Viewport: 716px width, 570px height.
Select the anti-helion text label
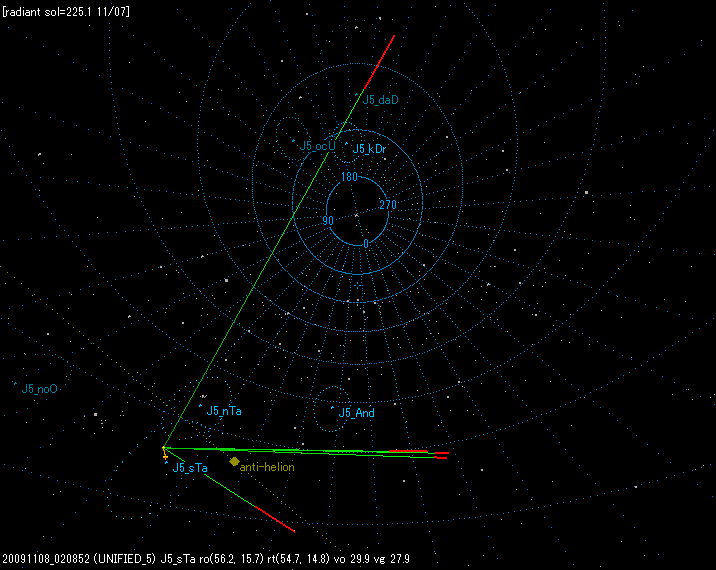(x=267, y=467)
